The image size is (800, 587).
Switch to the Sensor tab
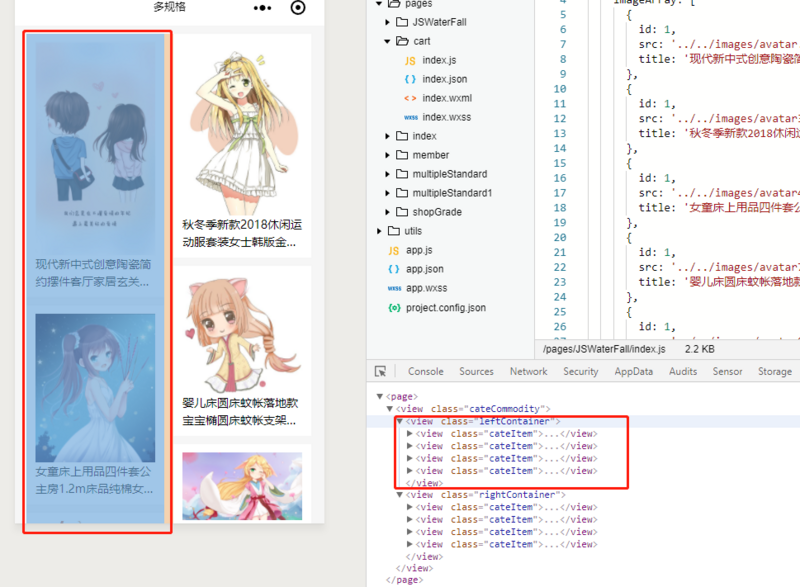tap(728, 372)
